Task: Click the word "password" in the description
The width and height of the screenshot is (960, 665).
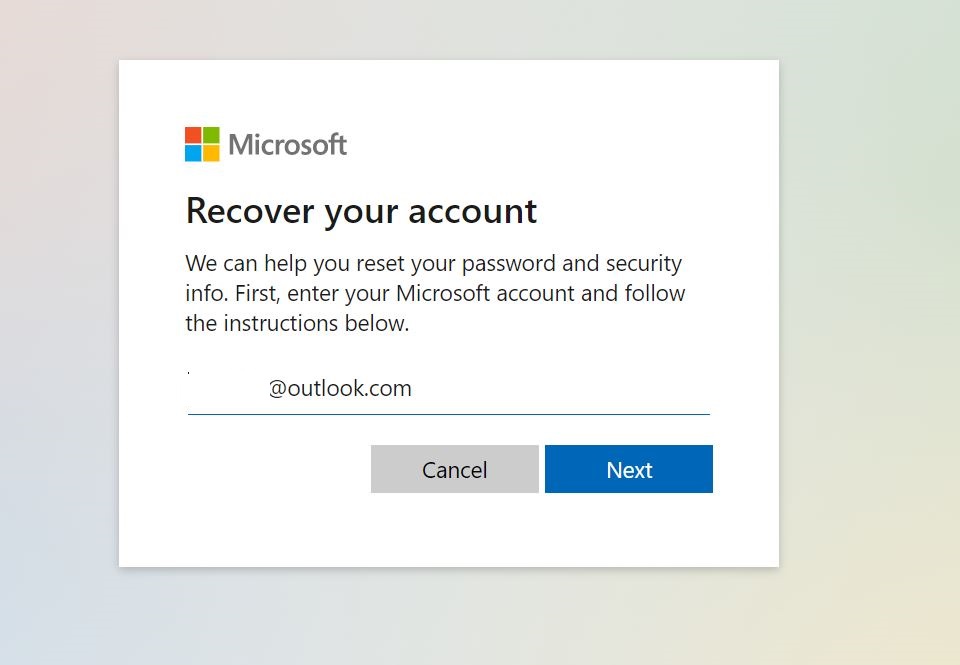Action: pyautogui.click(x=508, y=263)
